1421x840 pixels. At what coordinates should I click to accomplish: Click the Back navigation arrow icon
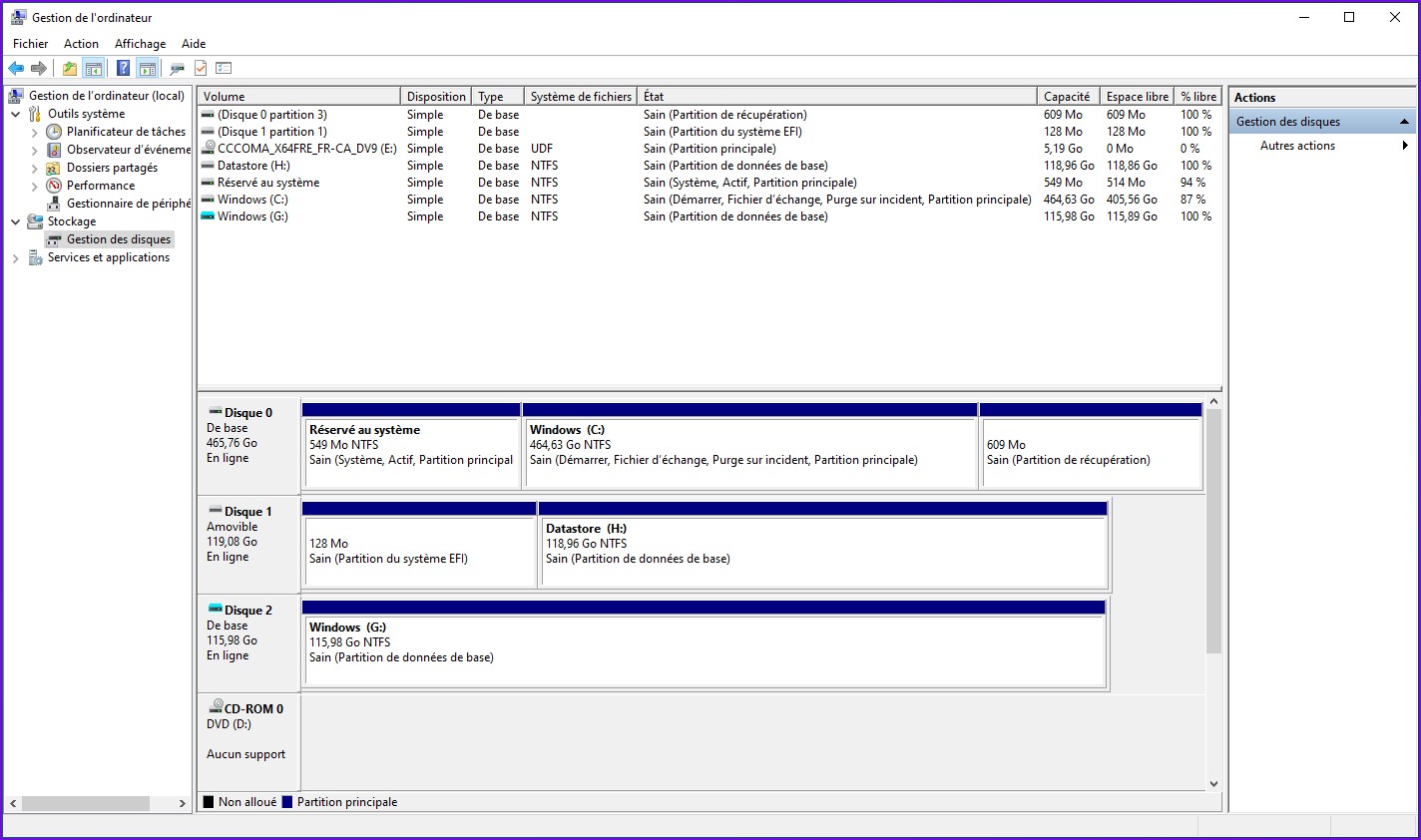pos(16,68)
